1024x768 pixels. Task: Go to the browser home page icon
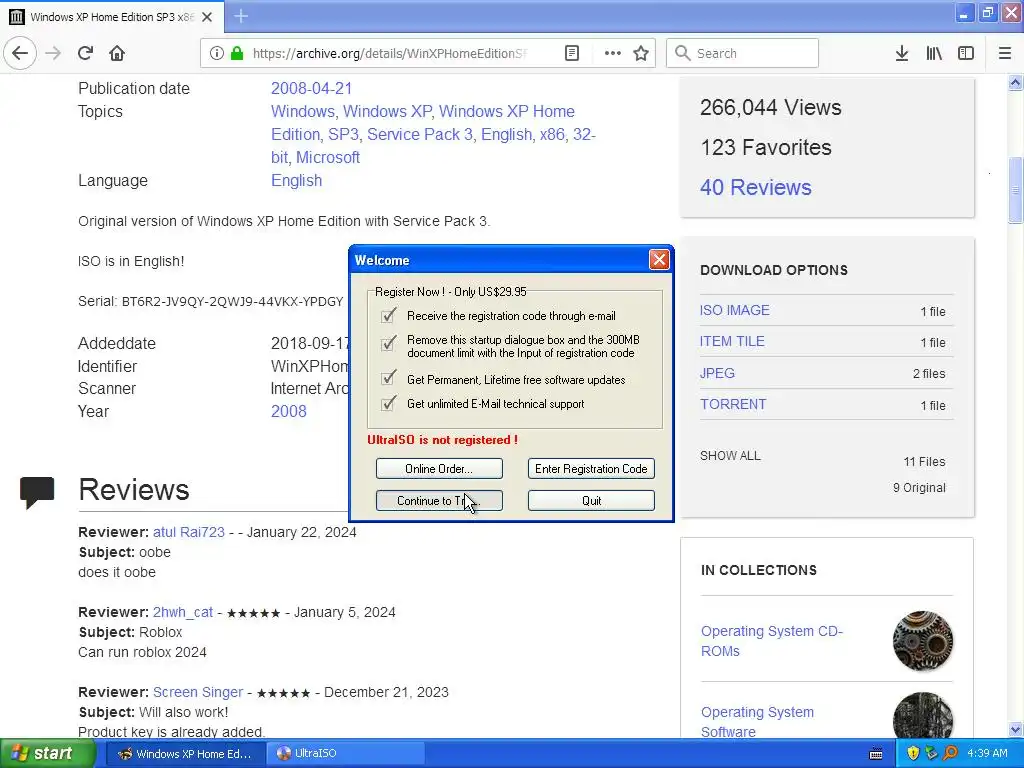click(117, 53)
